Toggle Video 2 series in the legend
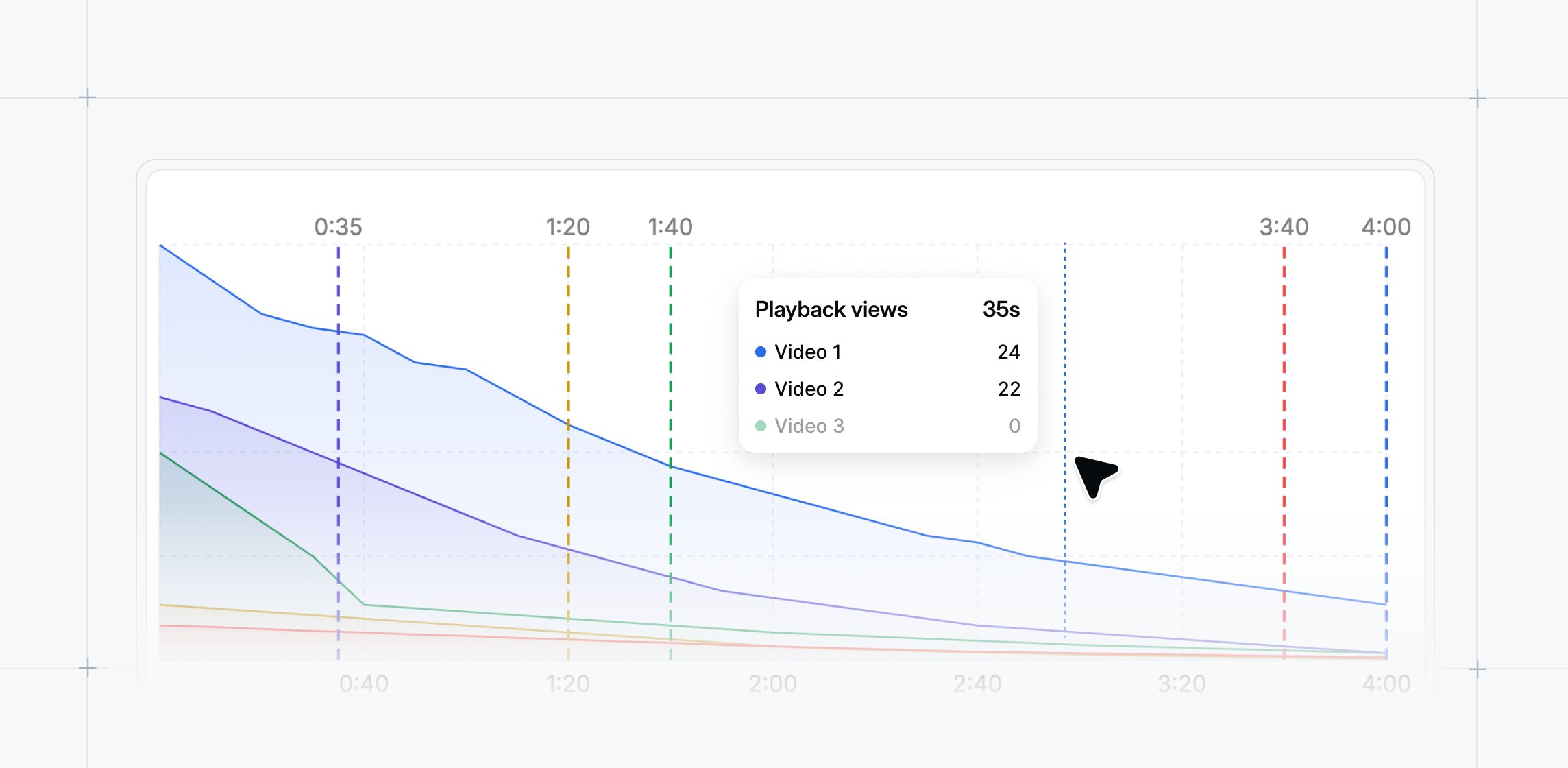The width and height of the screenshot is (1568, 768). click(x=809, y=389)
